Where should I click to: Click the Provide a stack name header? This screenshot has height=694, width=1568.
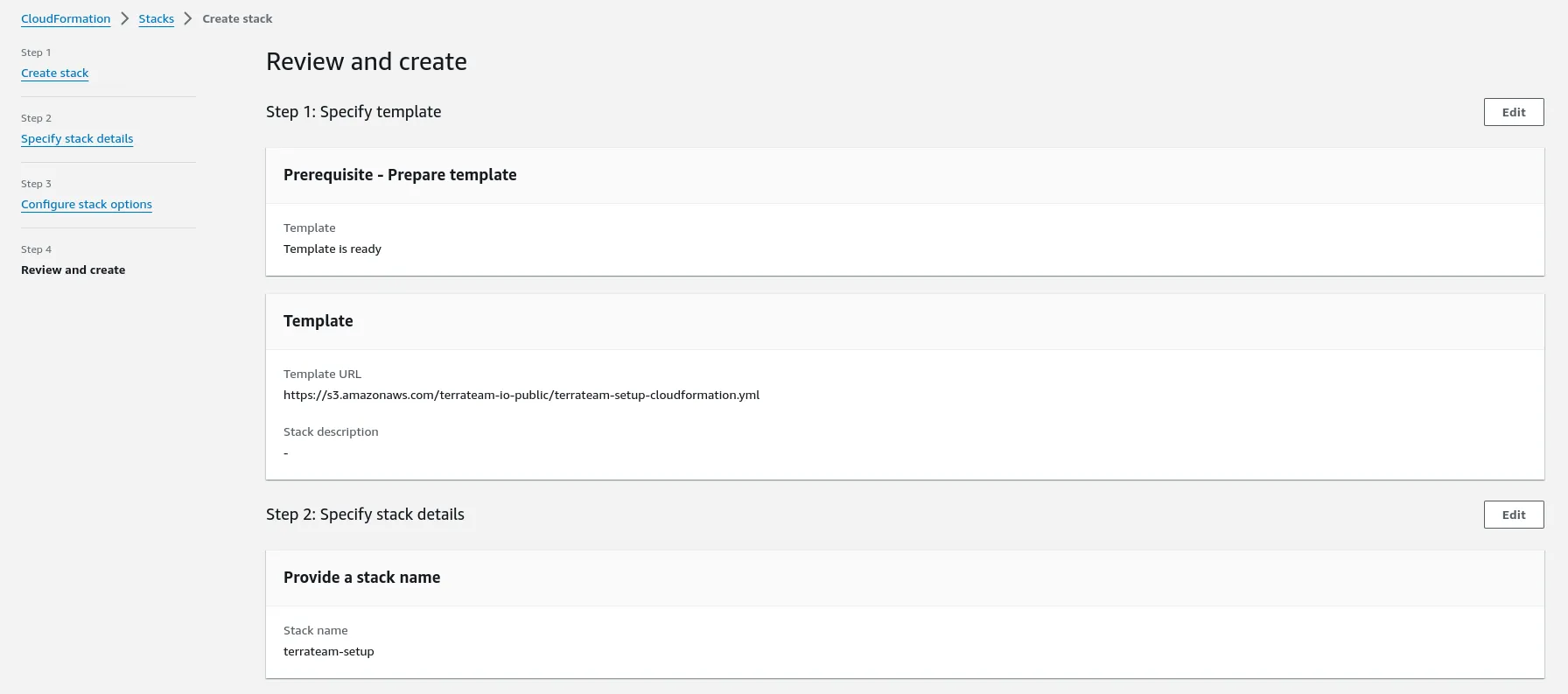[361, 578]
